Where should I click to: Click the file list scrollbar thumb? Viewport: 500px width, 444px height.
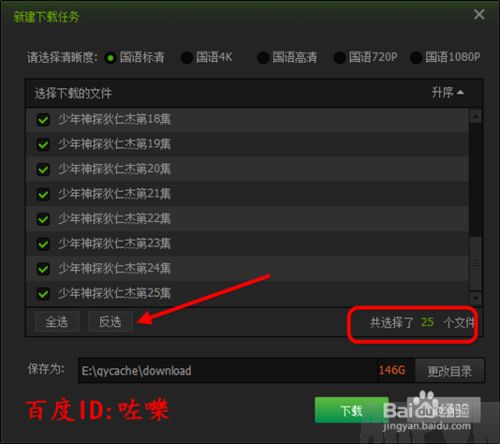[x=475, y=263]
